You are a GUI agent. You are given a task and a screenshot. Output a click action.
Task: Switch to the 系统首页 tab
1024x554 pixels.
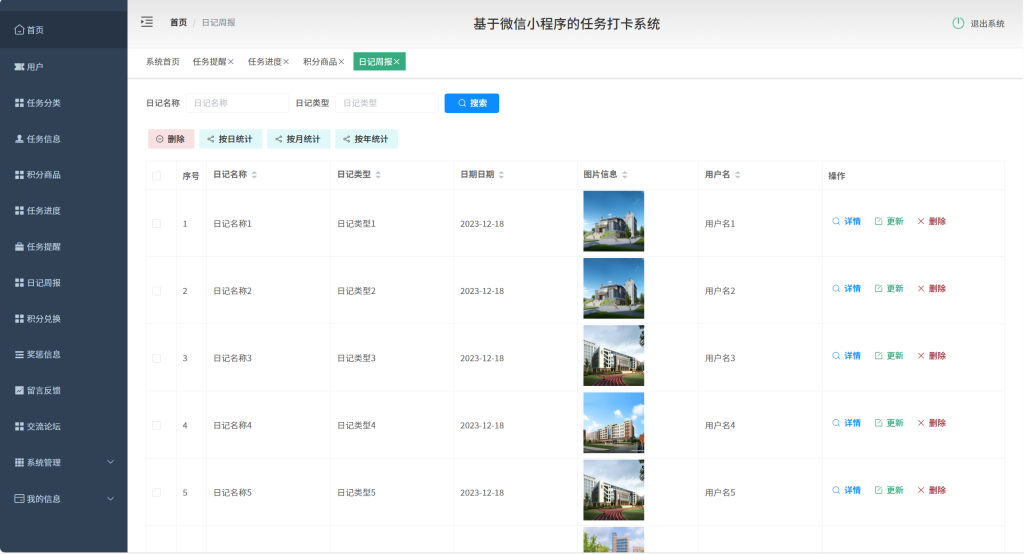163,61
